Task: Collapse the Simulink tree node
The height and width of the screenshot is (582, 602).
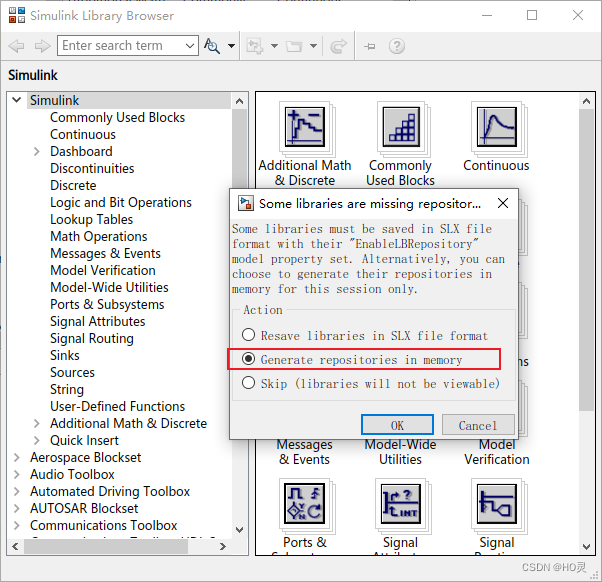Action: click(17, 100)
